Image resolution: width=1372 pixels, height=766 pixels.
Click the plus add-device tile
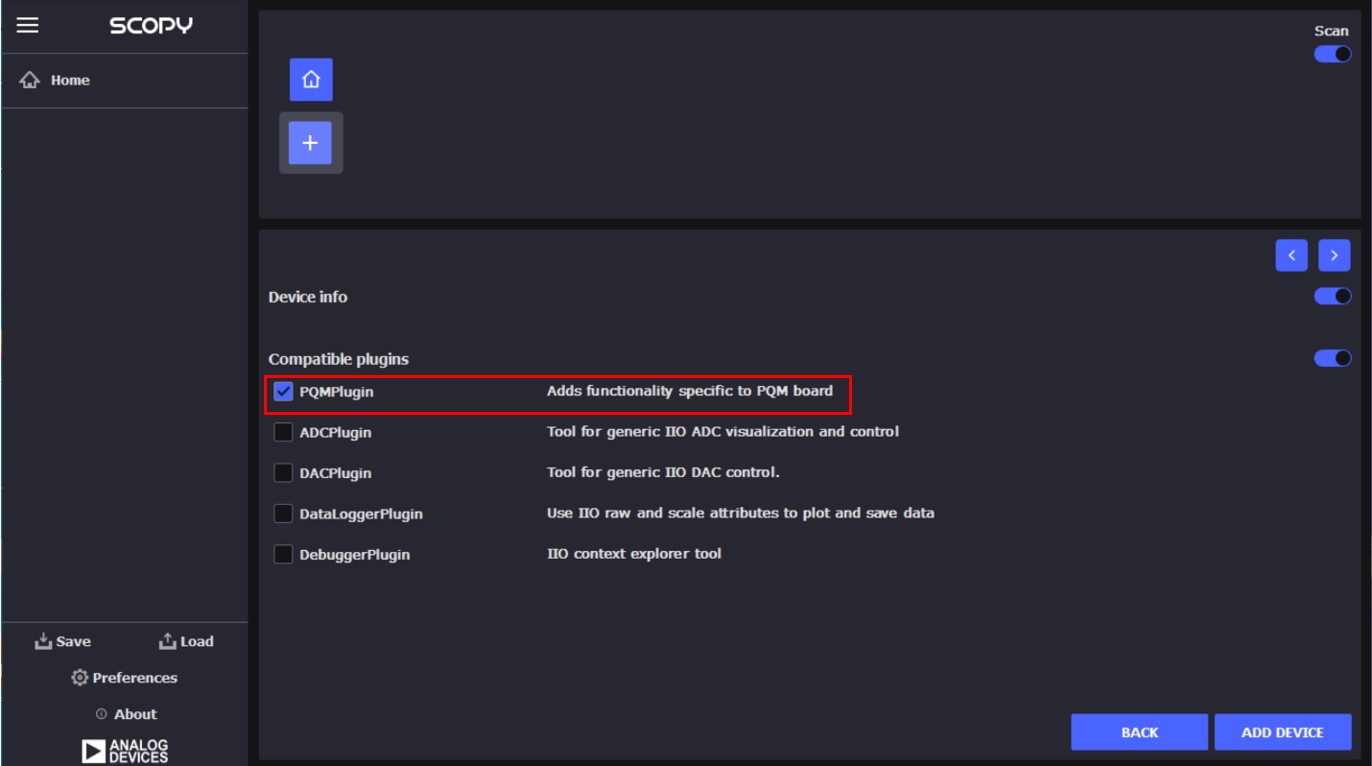(x=310, y=143)
